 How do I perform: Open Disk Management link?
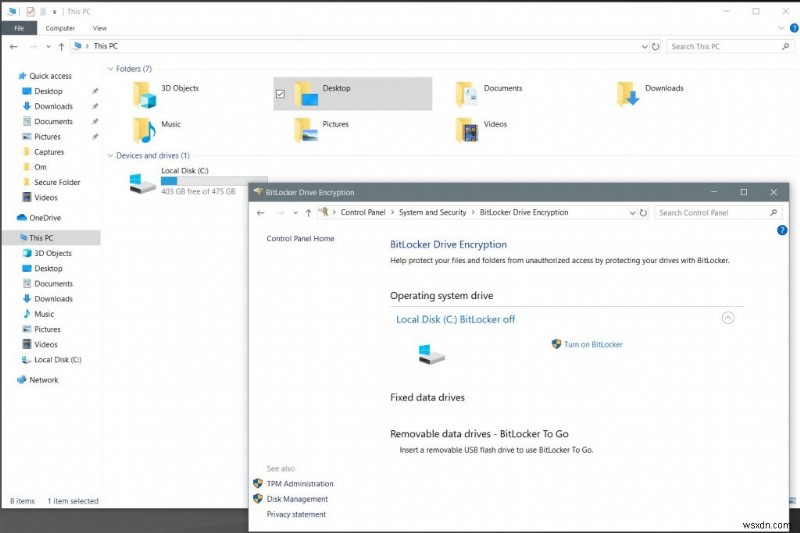297,499
